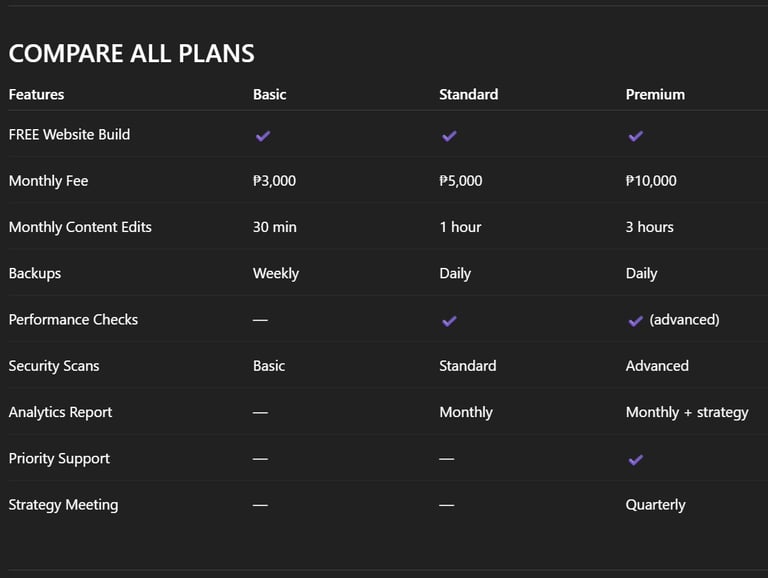Click the Security Scans row label

point(54,366)
